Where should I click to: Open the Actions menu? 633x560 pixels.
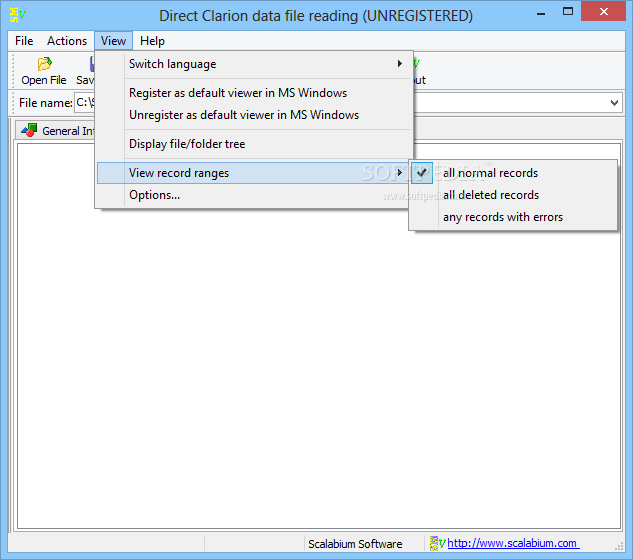[67, 41]
